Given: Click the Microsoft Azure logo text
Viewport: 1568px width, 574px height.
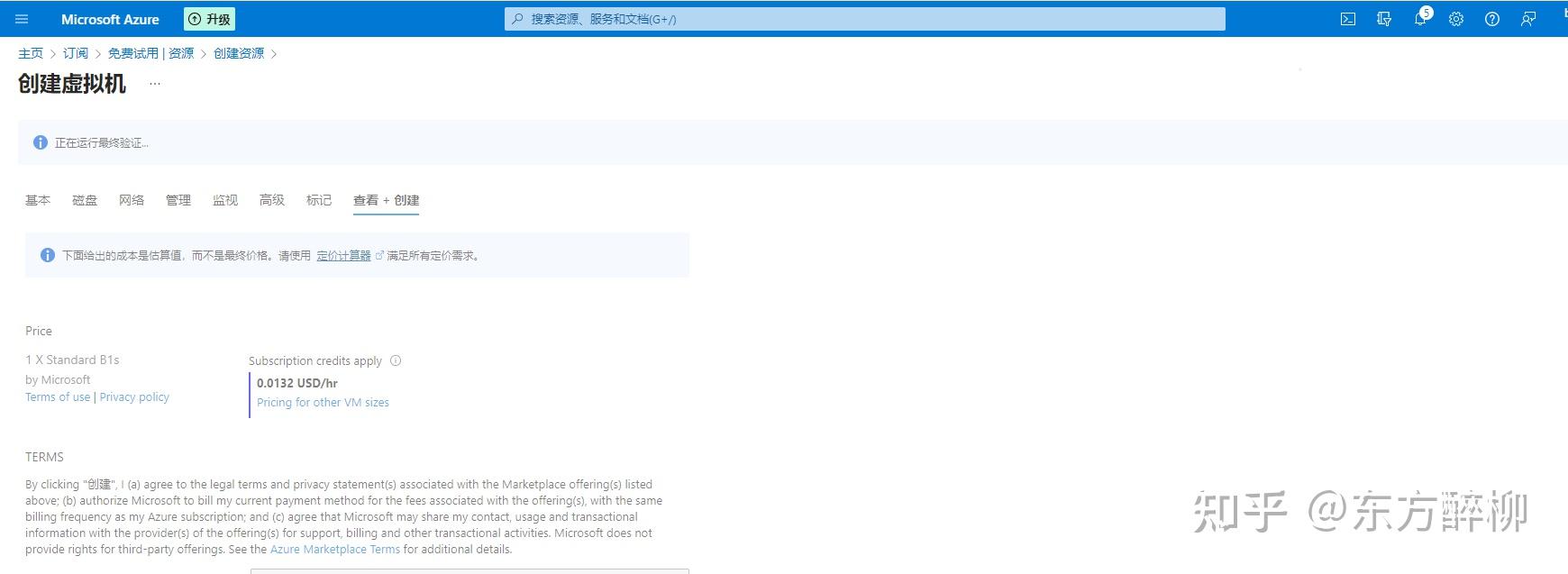Looking at the screenshot, I should pos(110,19).
